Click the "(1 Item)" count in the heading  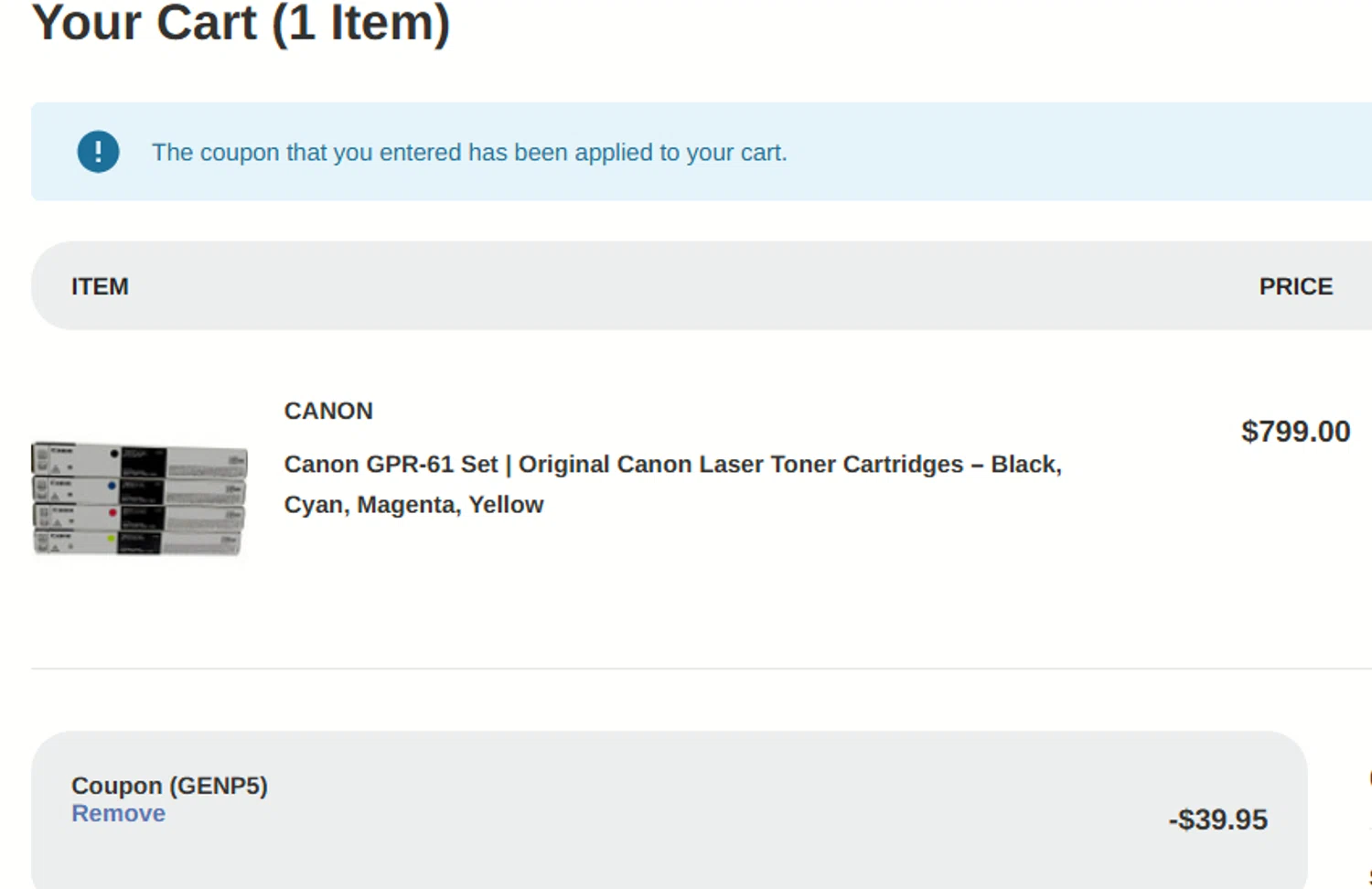(x=360, y=23)
